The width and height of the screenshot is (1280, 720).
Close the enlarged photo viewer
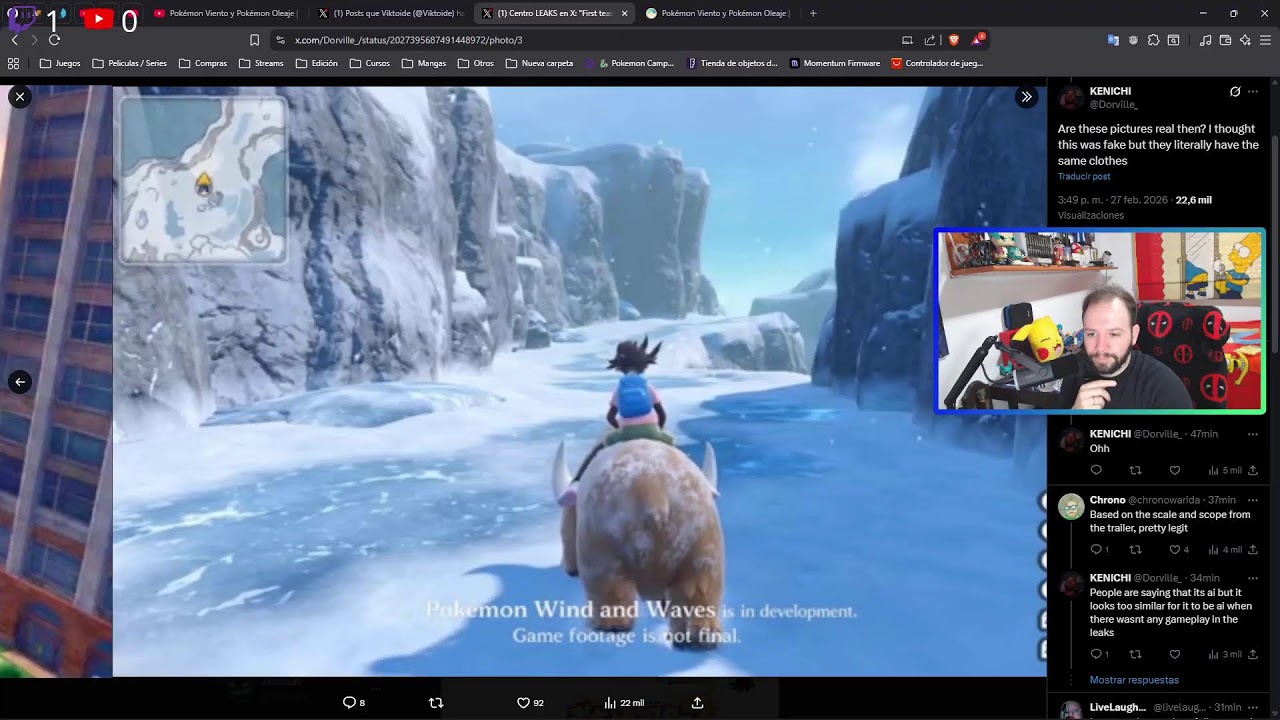pyautogui.click(x=20, y=96)
